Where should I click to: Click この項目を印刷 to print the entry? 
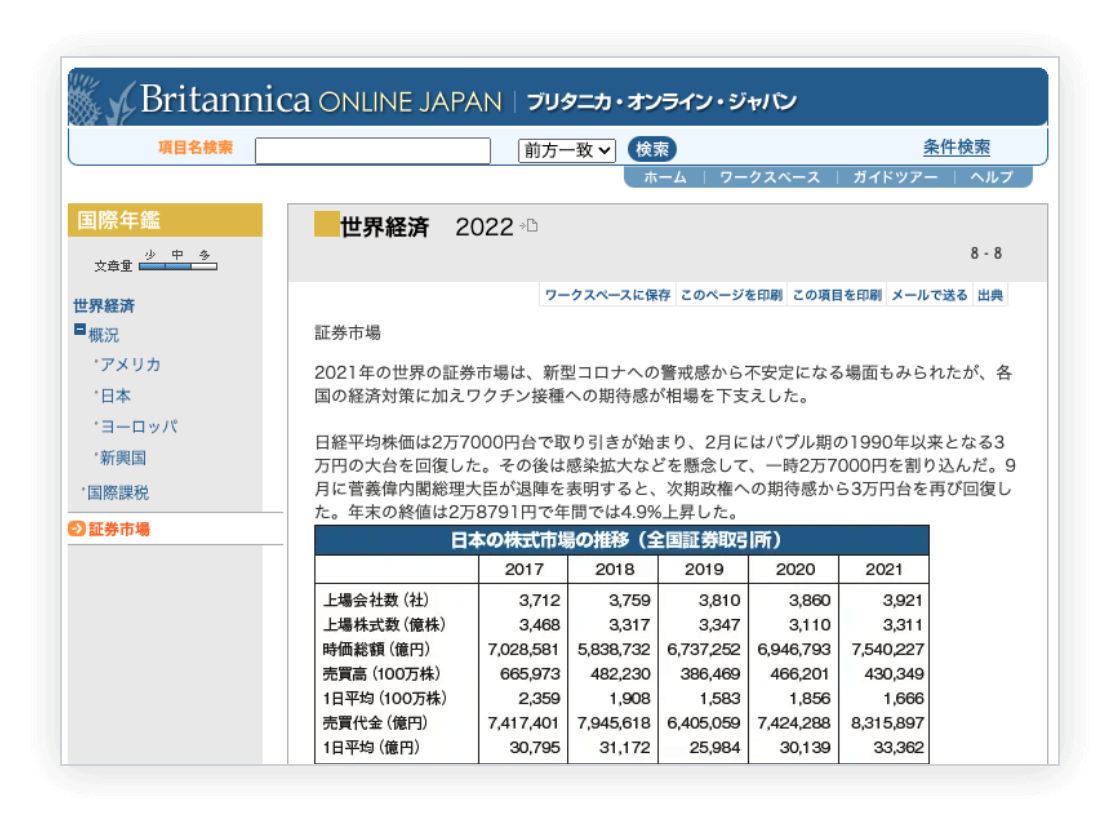coord(836,295)
